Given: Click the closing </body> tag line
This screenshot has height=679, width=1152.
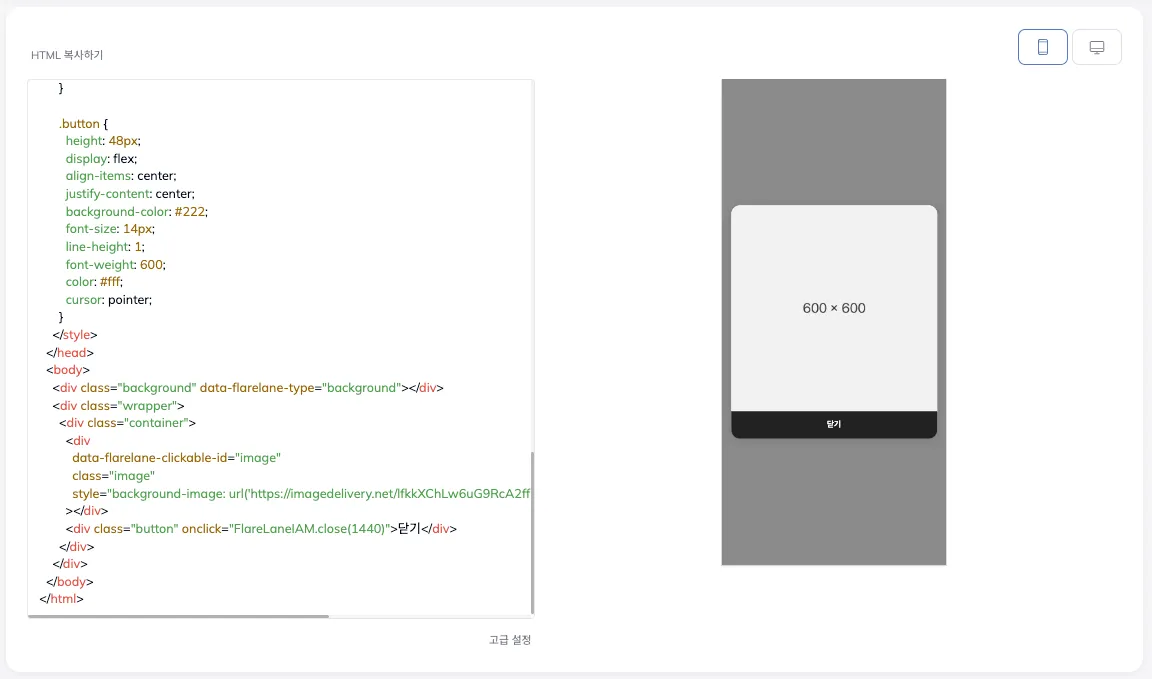Looking at the screenshot, I should [70, 582].
